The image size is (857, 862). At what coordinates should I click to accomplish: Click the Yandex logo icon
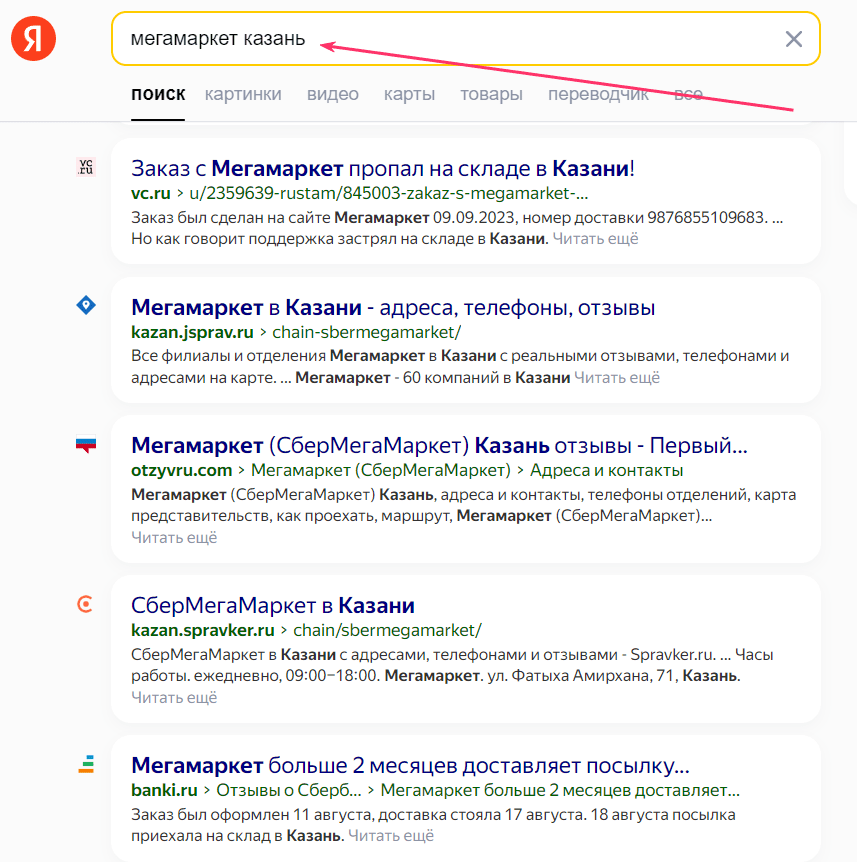point(34,38)
